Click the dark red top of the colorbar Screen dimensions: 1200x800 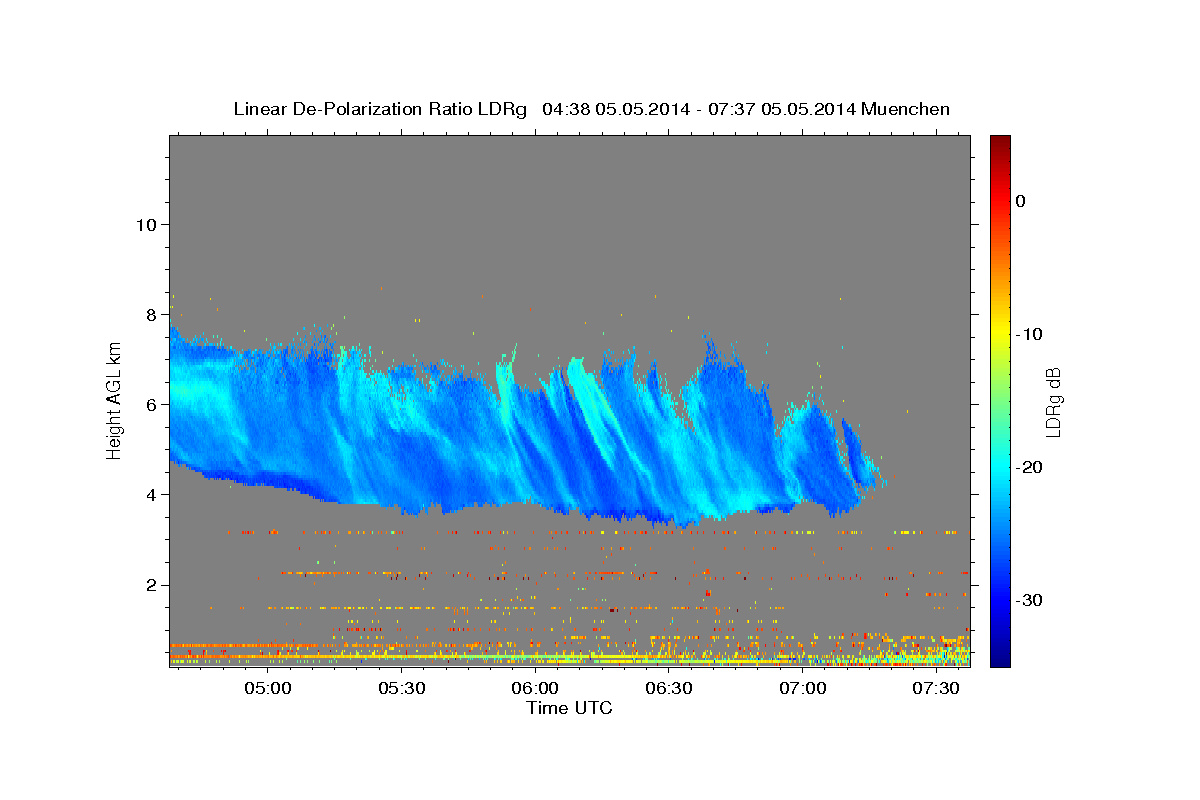(1000, 143)
